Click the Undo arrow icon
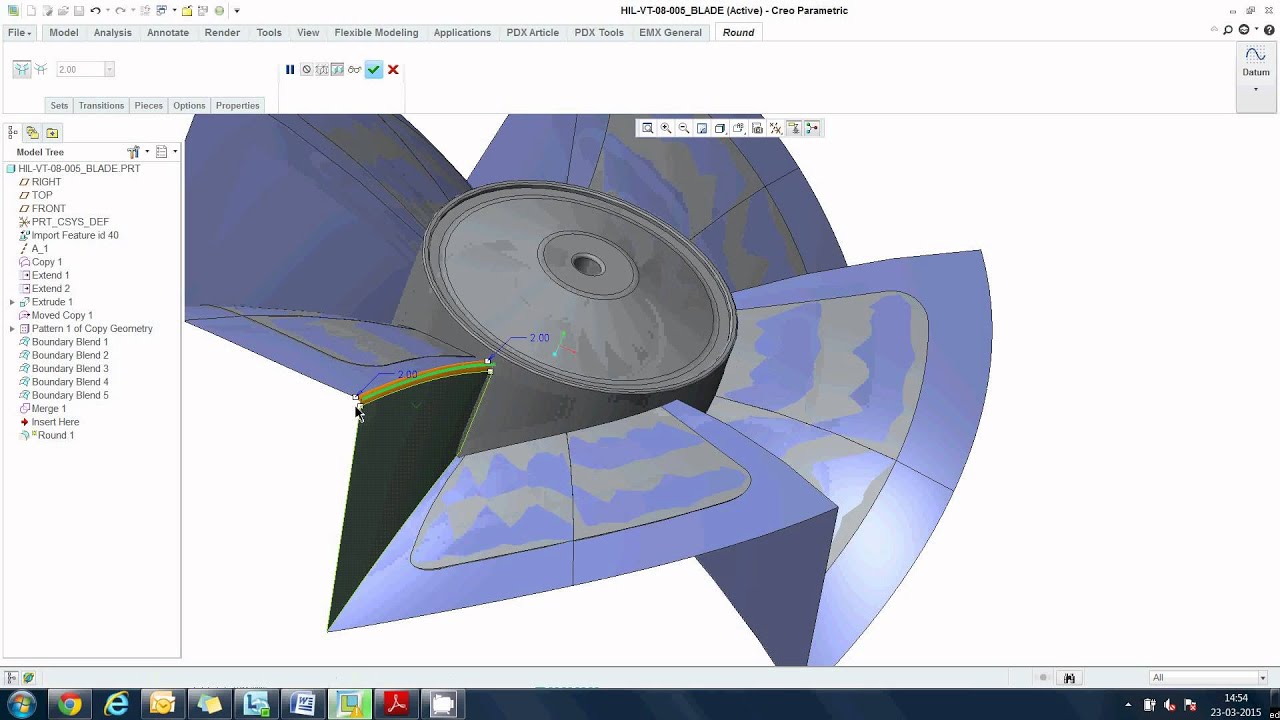 (95, 10)
